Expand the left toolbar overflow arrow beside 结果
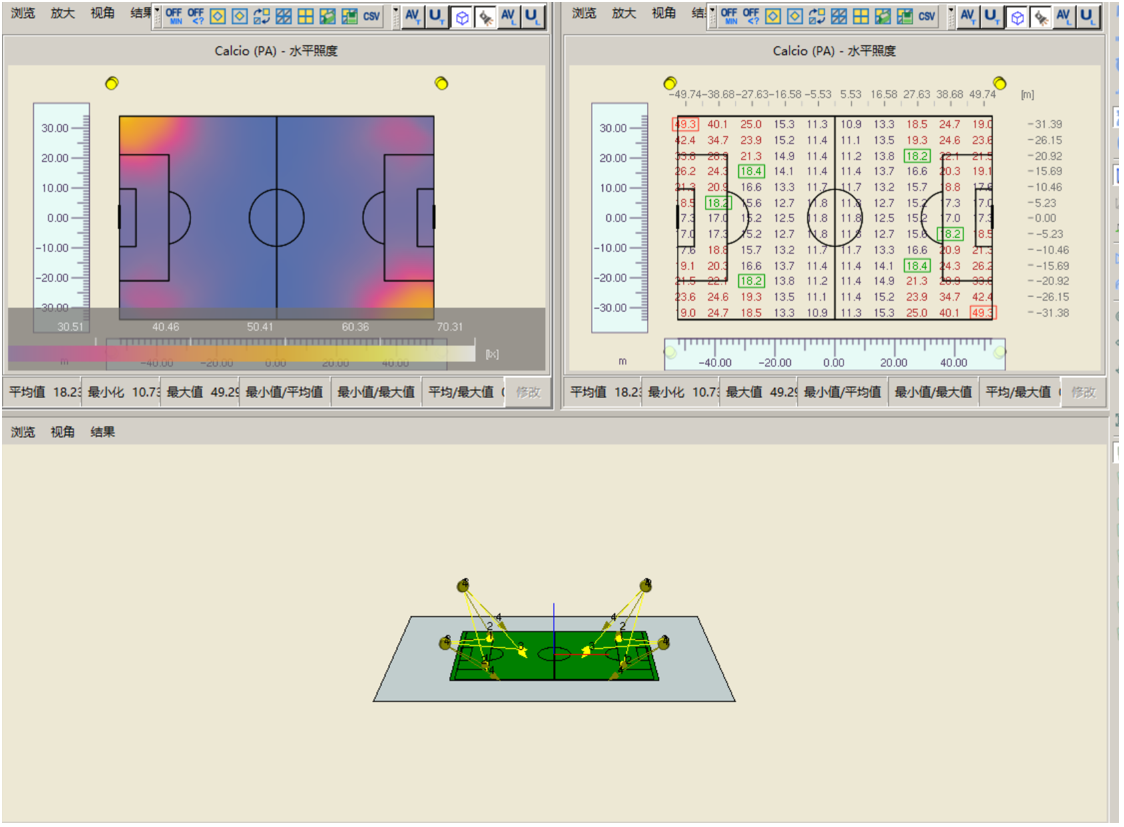Screen dimensions: 1124x827 point(156,10)
